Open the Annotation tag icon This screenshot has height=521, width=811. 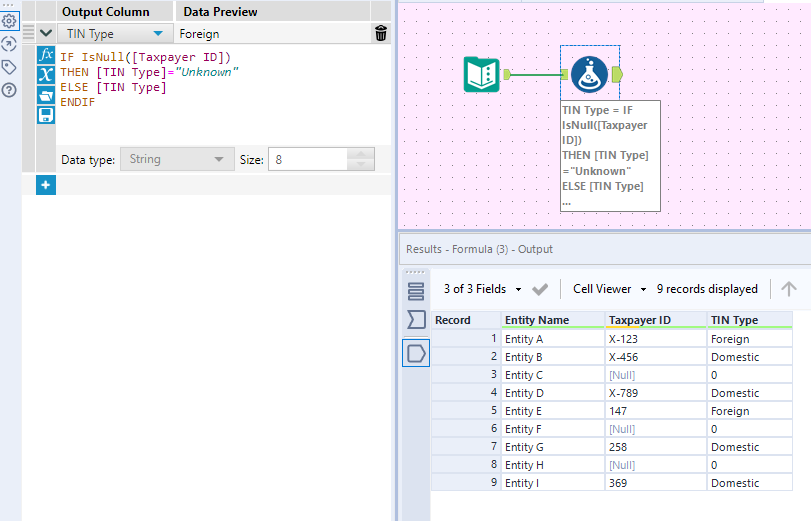point(9,67)
